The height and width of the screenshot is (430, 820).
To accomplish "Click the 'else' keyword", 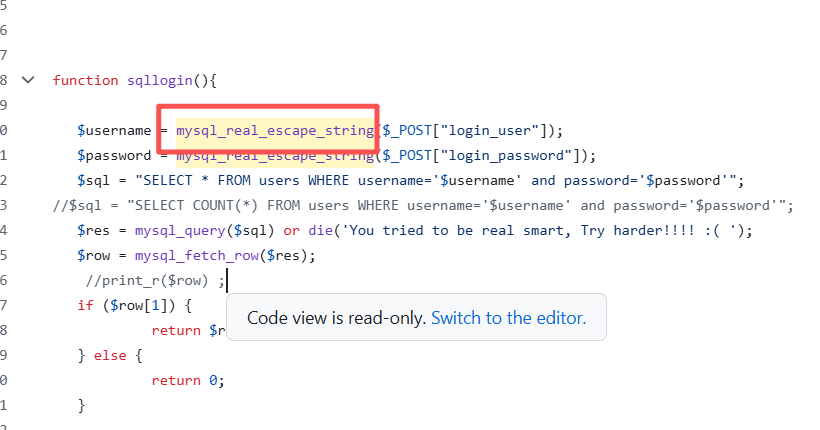I will click(110, 356).
